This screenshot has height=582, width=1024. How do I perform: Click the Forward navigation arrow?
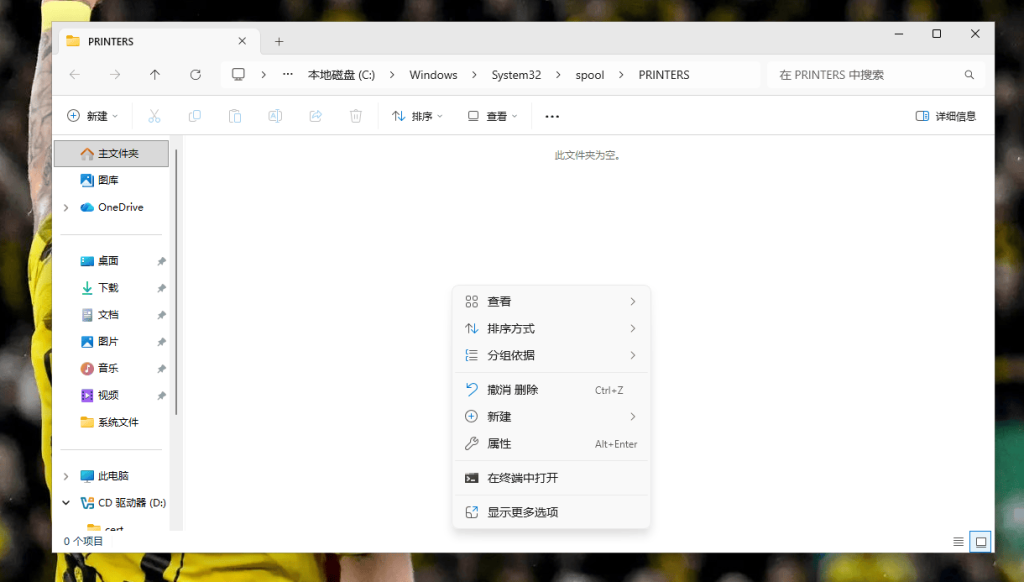pyautogui.click(x=115, y=75)
